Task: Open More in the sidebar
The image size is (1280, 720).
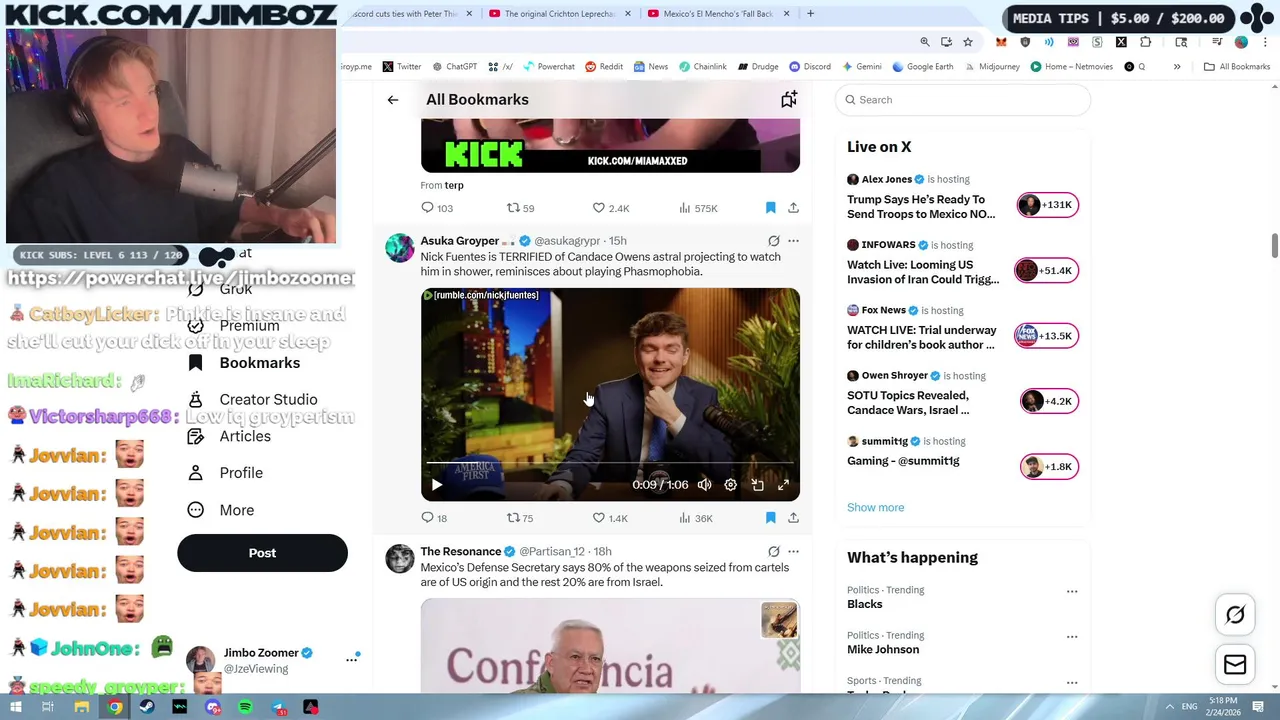Action: (x=221, y=510)
